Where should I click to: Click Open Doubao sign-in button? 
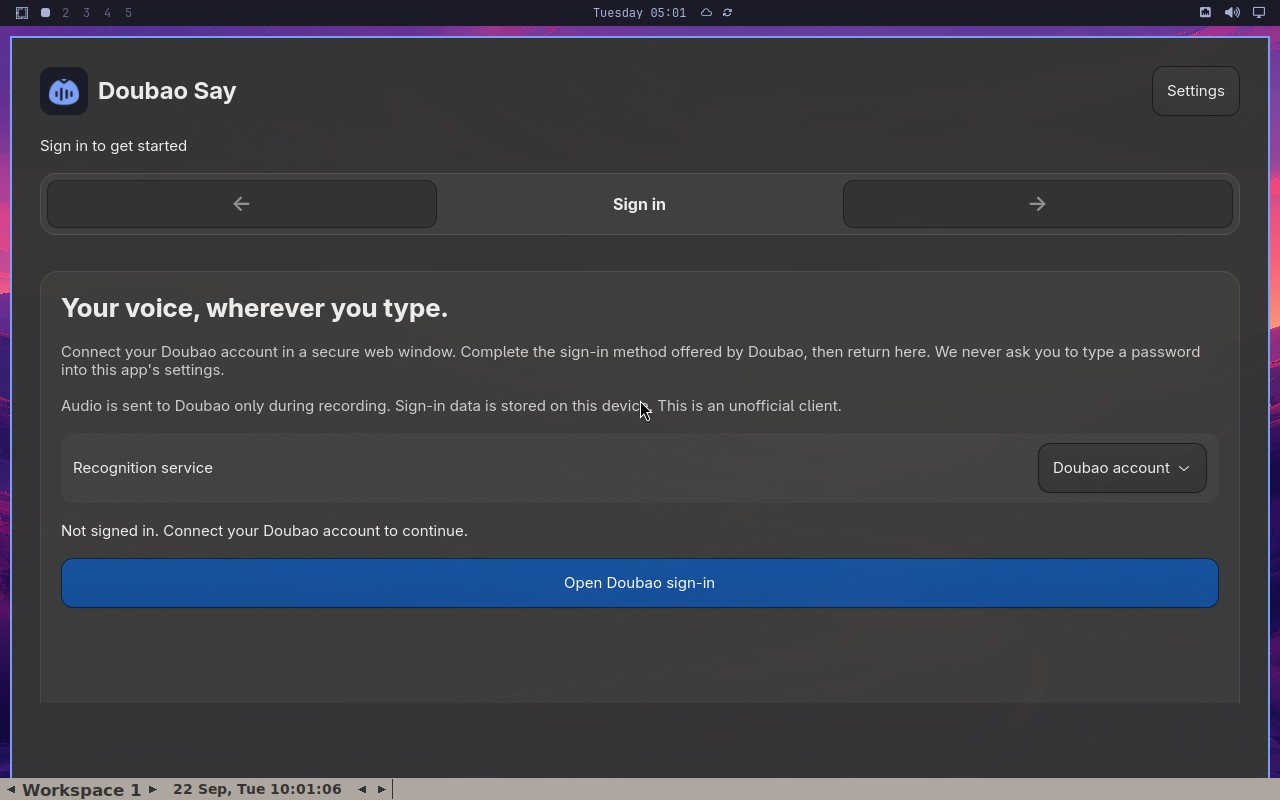tap(639, 583)
